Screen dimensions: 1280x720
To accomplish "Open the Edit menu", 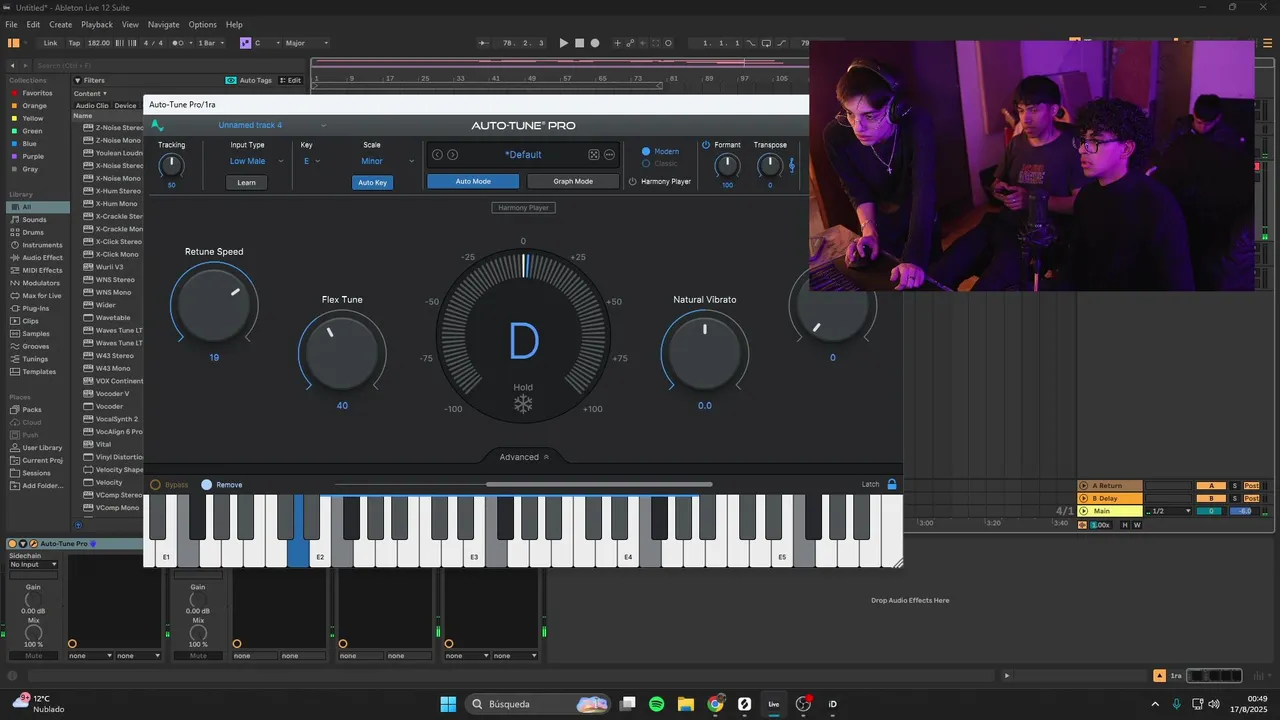I will pos(33,24).
